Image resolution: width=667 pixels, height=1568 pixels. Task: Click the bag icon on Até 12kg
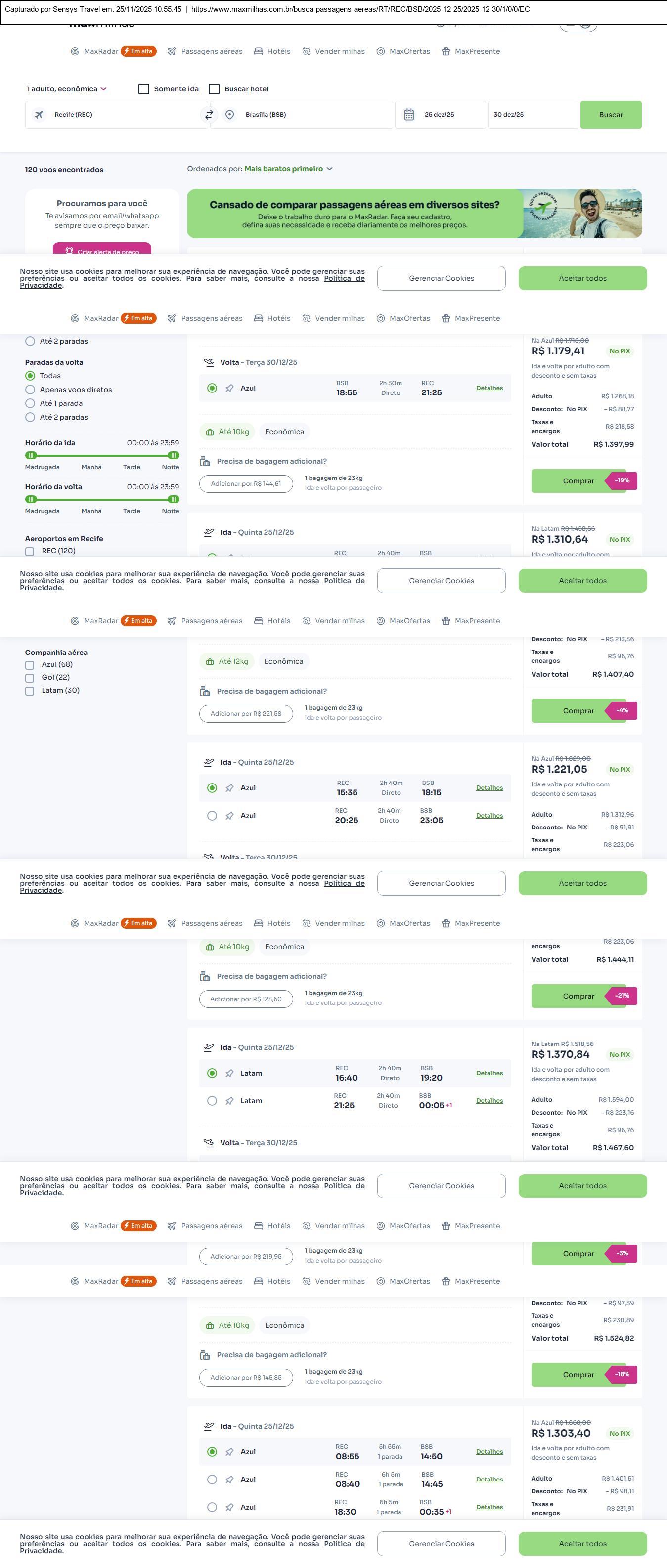pyautogui.click(x=210, y=661)
